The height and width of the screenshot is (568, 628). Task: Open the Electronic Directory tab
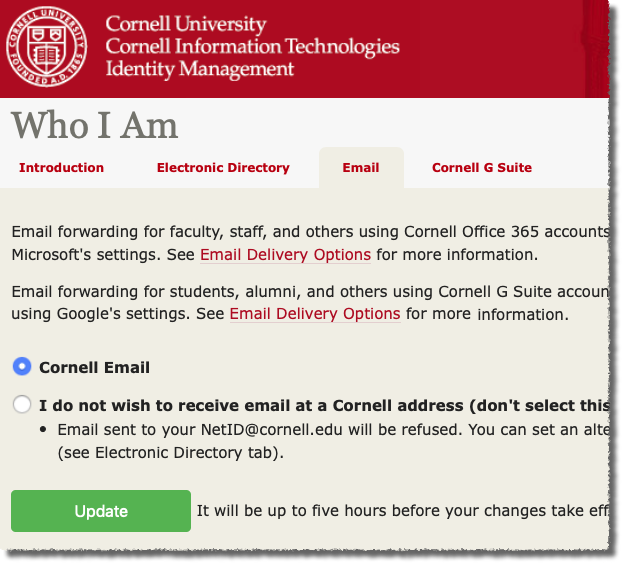pyautogui.click(x=223, y=168)
